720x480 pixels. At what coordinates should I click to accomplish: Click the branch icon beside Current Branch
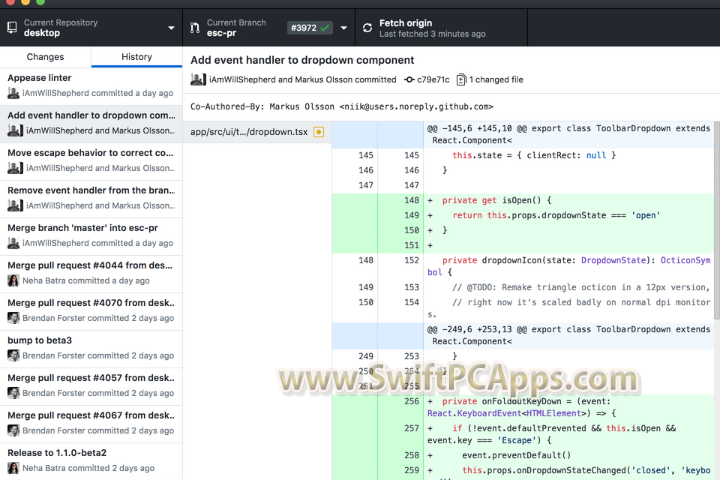tap(195, 28)
